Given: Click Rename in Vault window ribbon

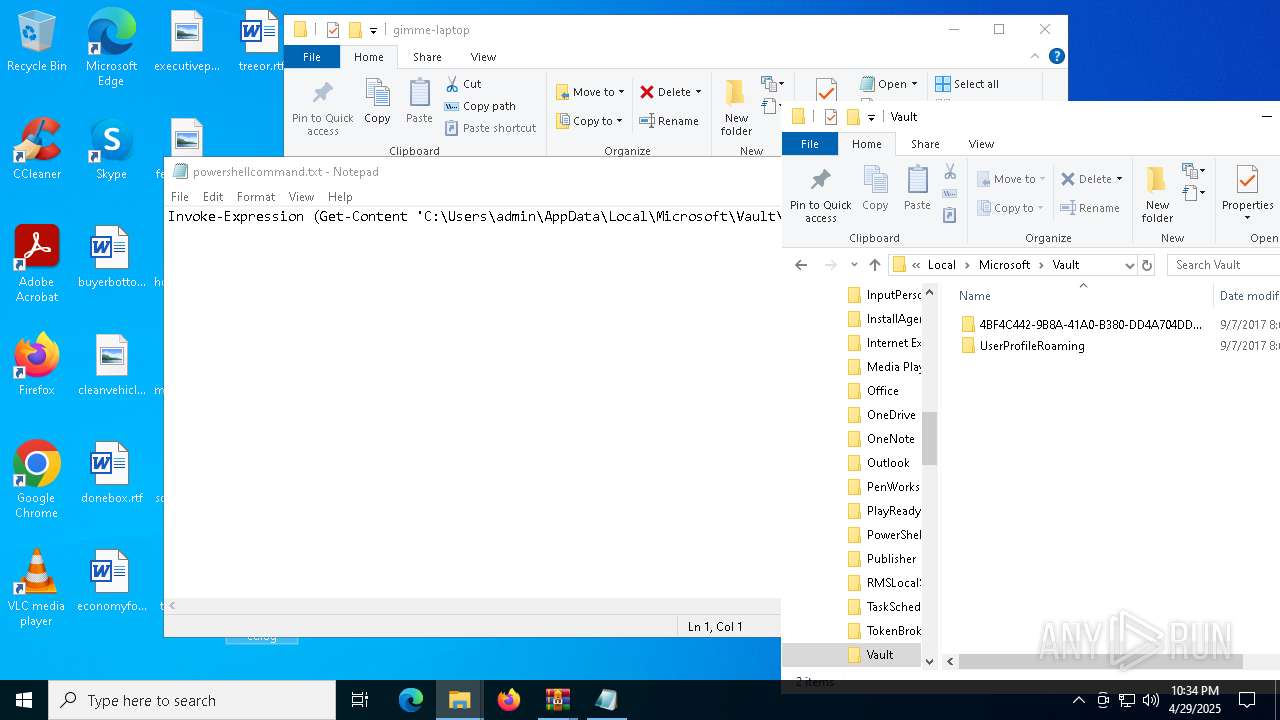Looking at the screenshot, I should click(1090, 208).
